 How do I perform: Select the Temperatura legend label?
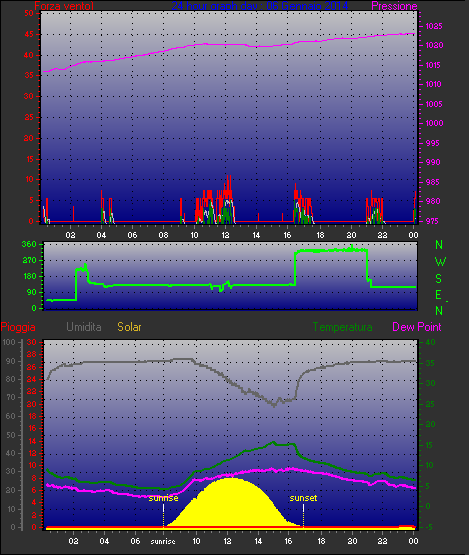pos(342,327)
